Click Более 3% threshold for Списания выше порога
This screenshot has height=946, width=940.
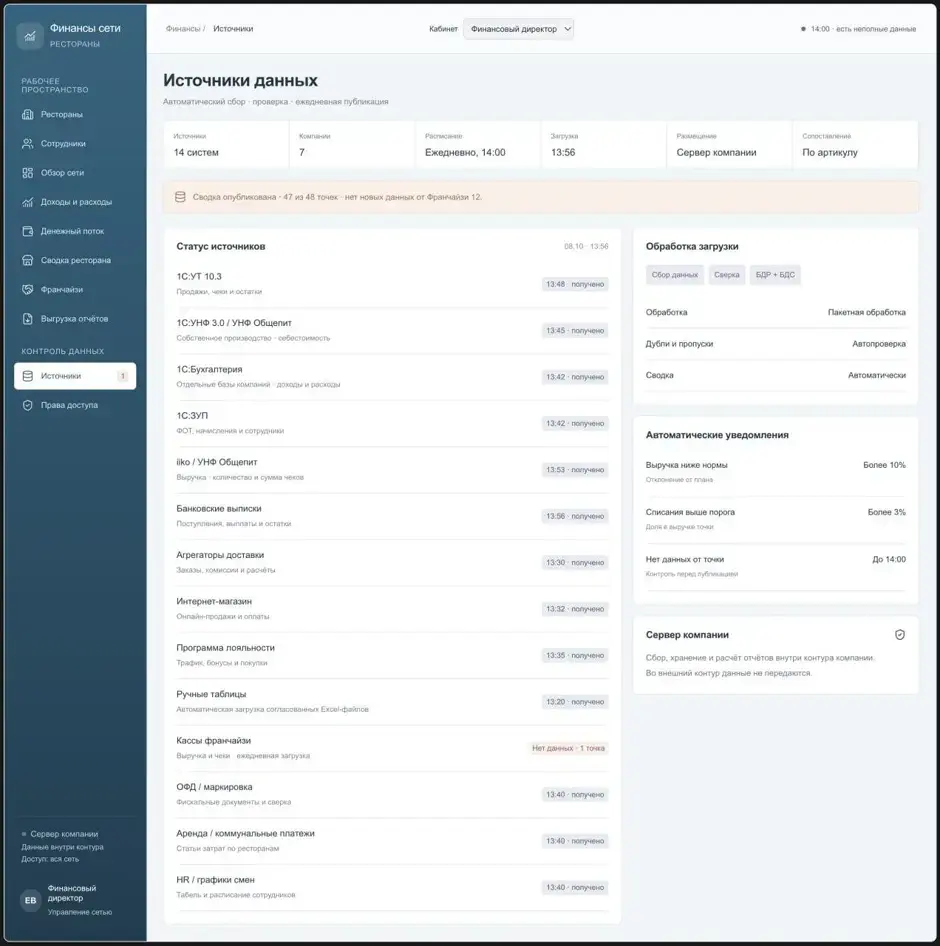click(x=886, y=512)
